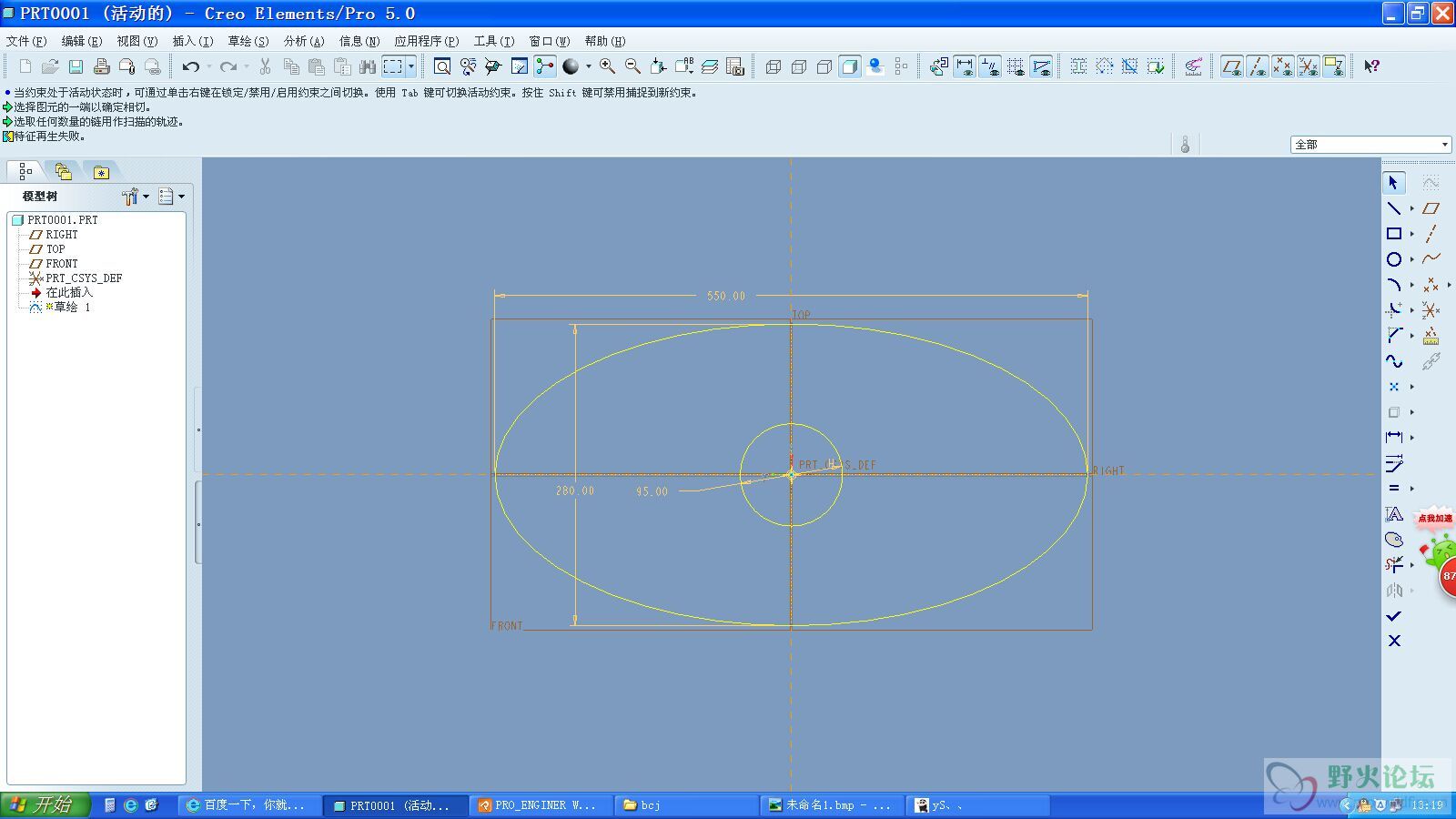1456x819 pixels.
Task: Refit the view with the zoom-fit icon
Action: 442,66
